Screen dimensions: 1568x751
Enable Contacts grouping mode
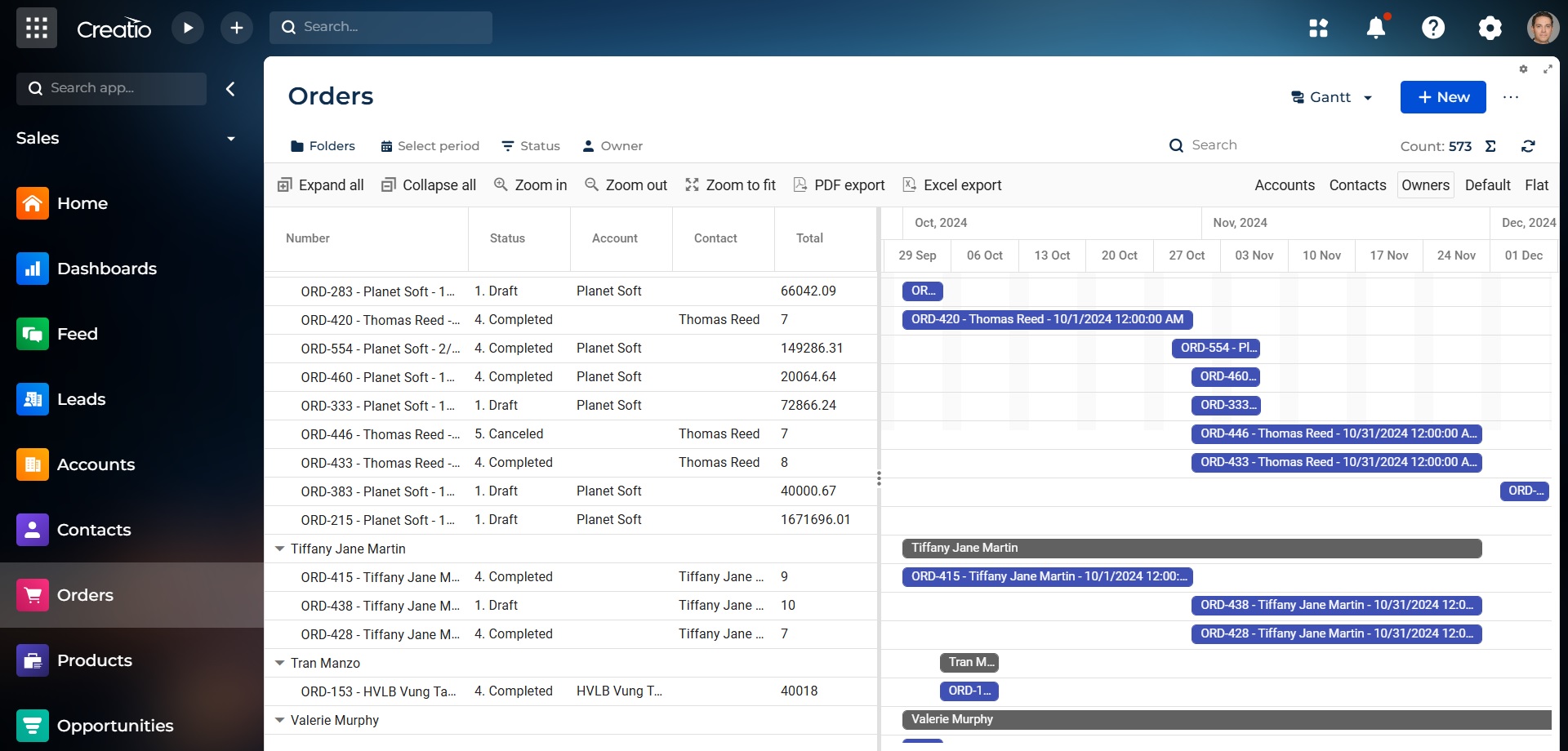click(x=1357, y=184)
